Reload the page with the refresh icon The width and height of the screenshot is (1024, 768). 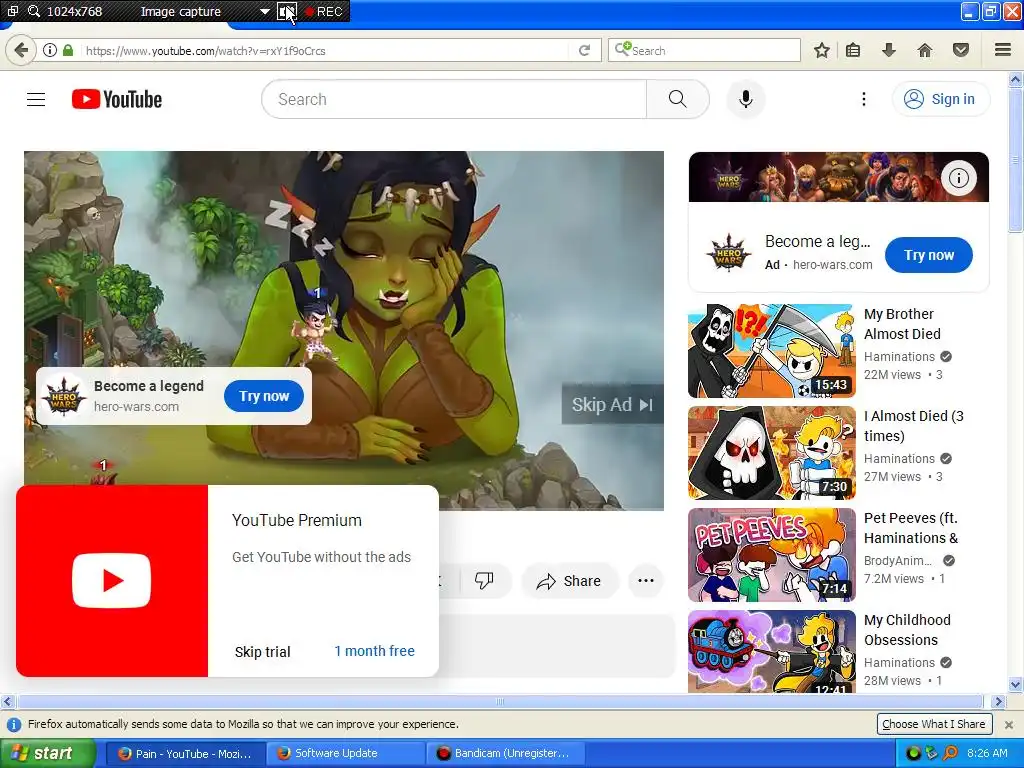coord(584,50)
